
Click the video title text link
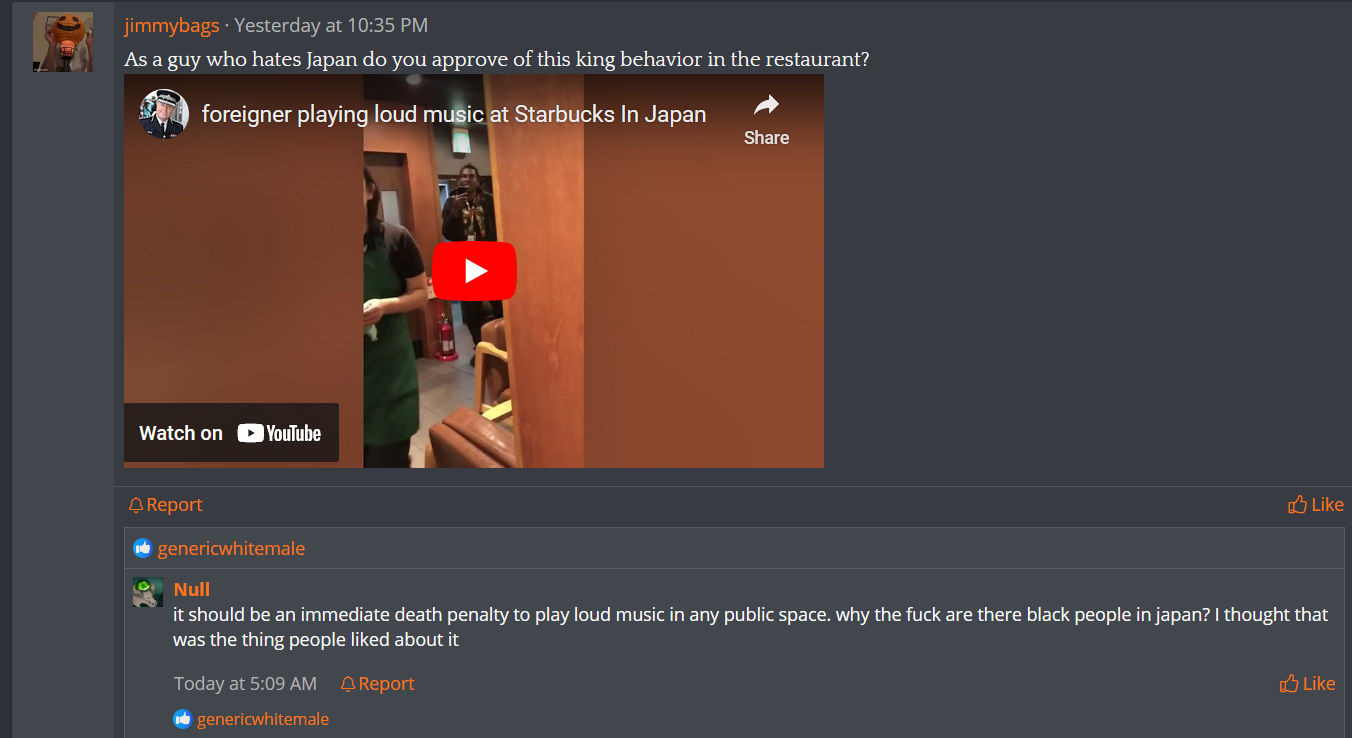pyautogui.click(x=454, y=114)
